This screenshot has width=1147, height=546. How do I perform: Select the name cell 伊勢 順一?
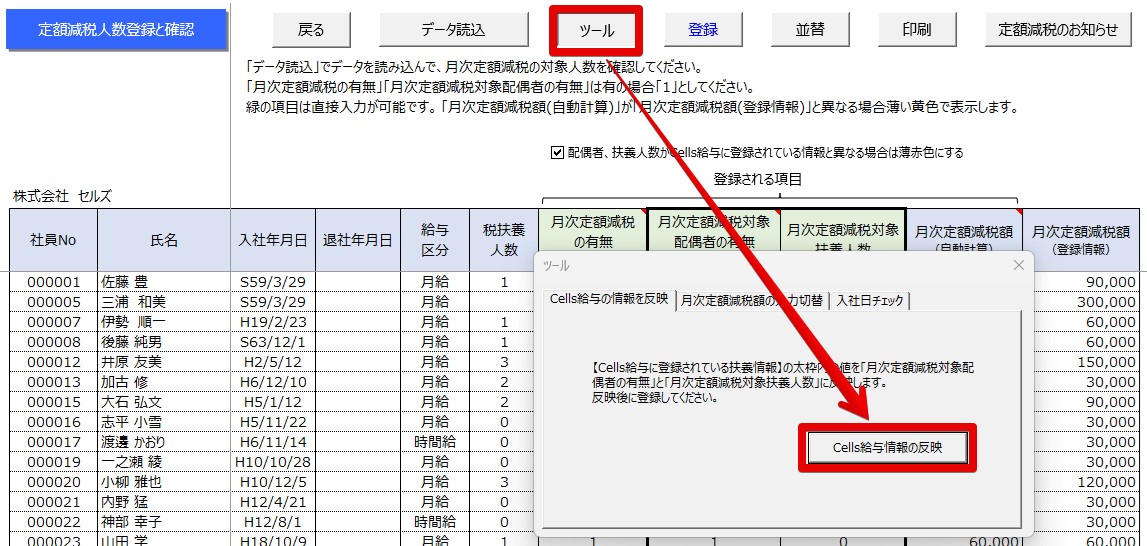tap(164, 322)
